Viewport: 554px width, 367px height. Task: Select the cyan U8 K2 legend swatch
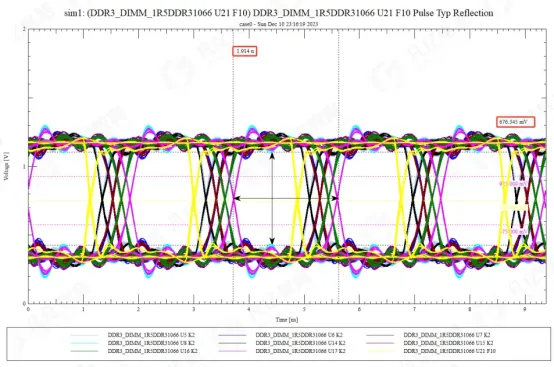(84, 343)
